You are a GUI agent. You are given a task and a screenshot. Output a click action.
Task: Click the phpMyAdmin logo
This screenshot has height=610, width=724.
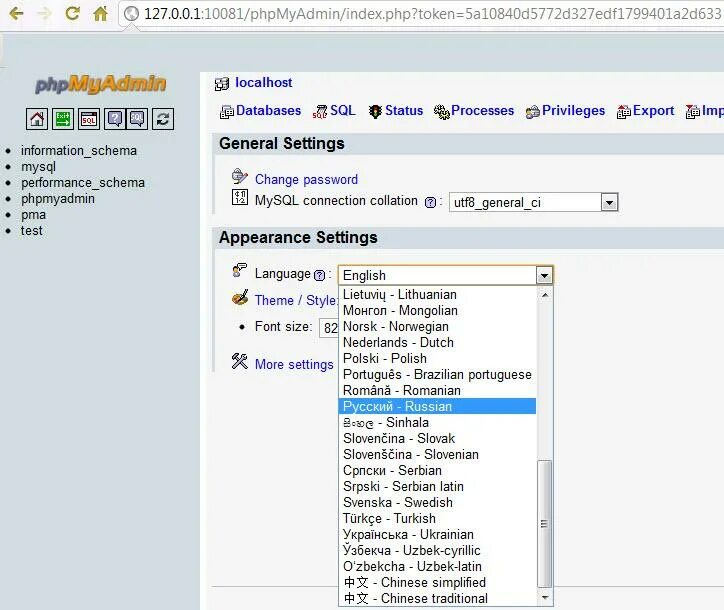[100, 84]
